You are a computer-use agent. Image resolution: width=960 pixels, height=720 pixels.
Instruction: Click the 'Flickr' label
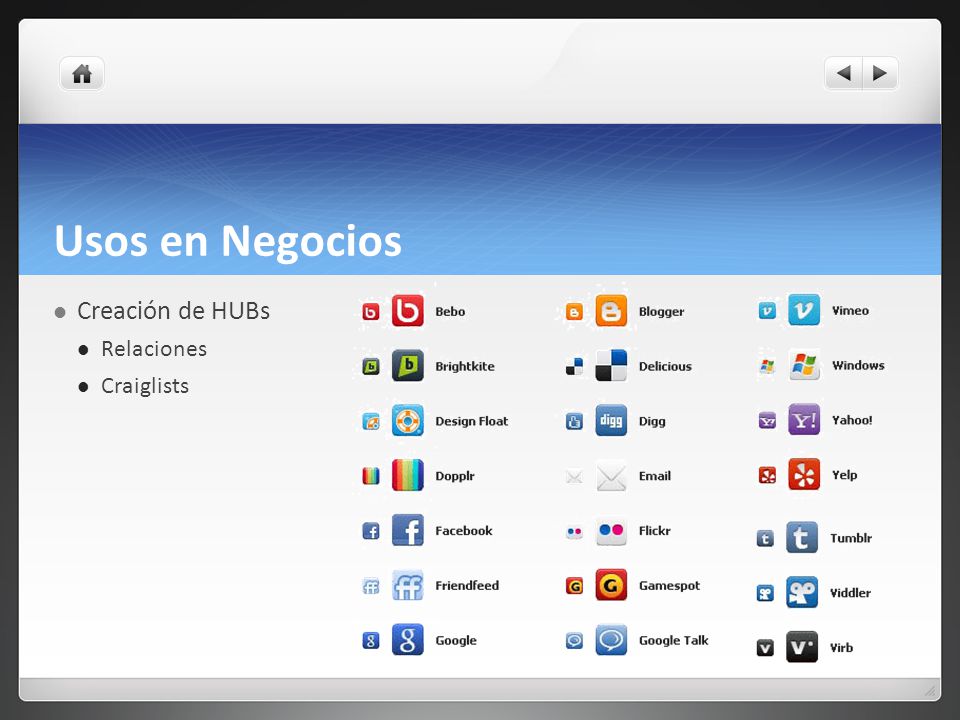pos(654,531)
